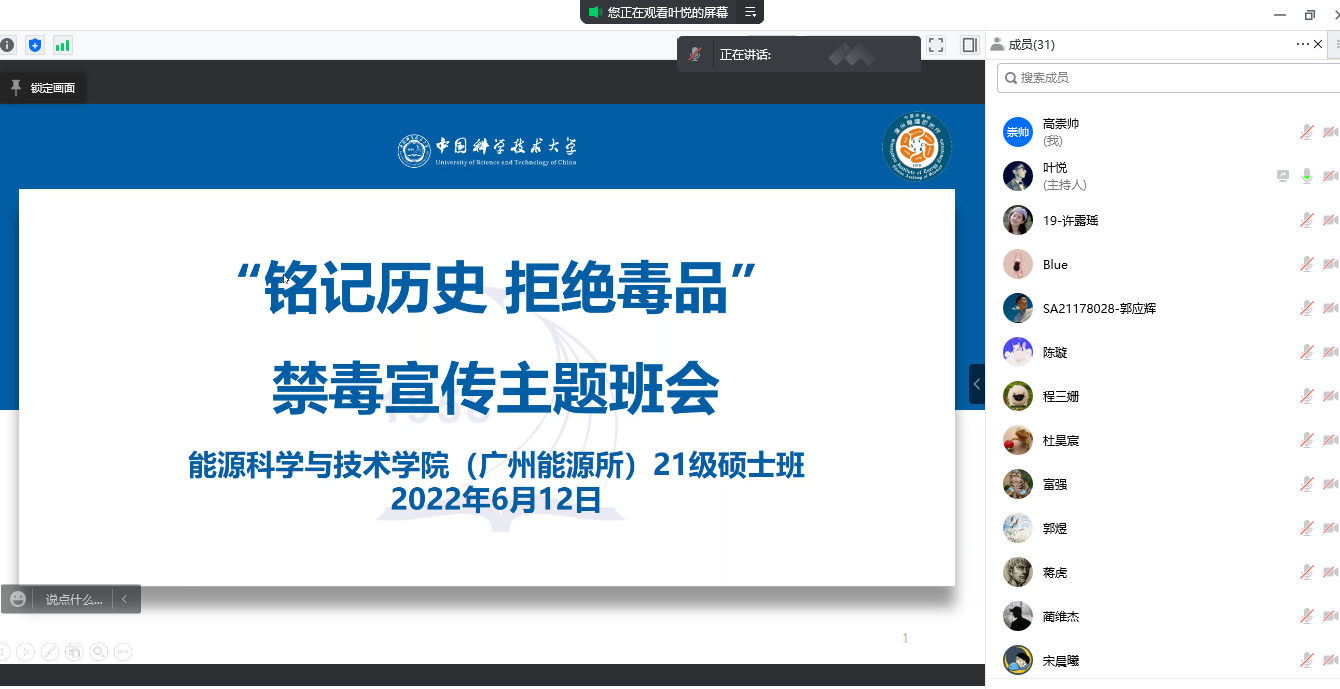Open the blue shield security icon
Viewport: 1340px width, 689px height.
[35, 45]
